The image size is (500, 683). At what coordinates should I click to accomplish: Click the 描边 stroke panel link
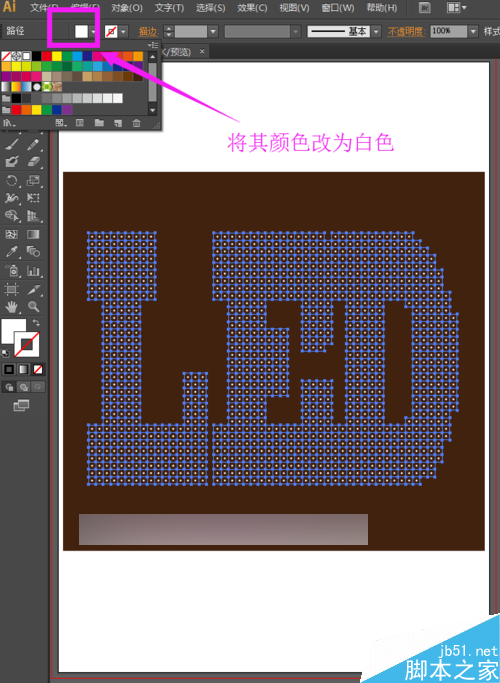[149, 31]
